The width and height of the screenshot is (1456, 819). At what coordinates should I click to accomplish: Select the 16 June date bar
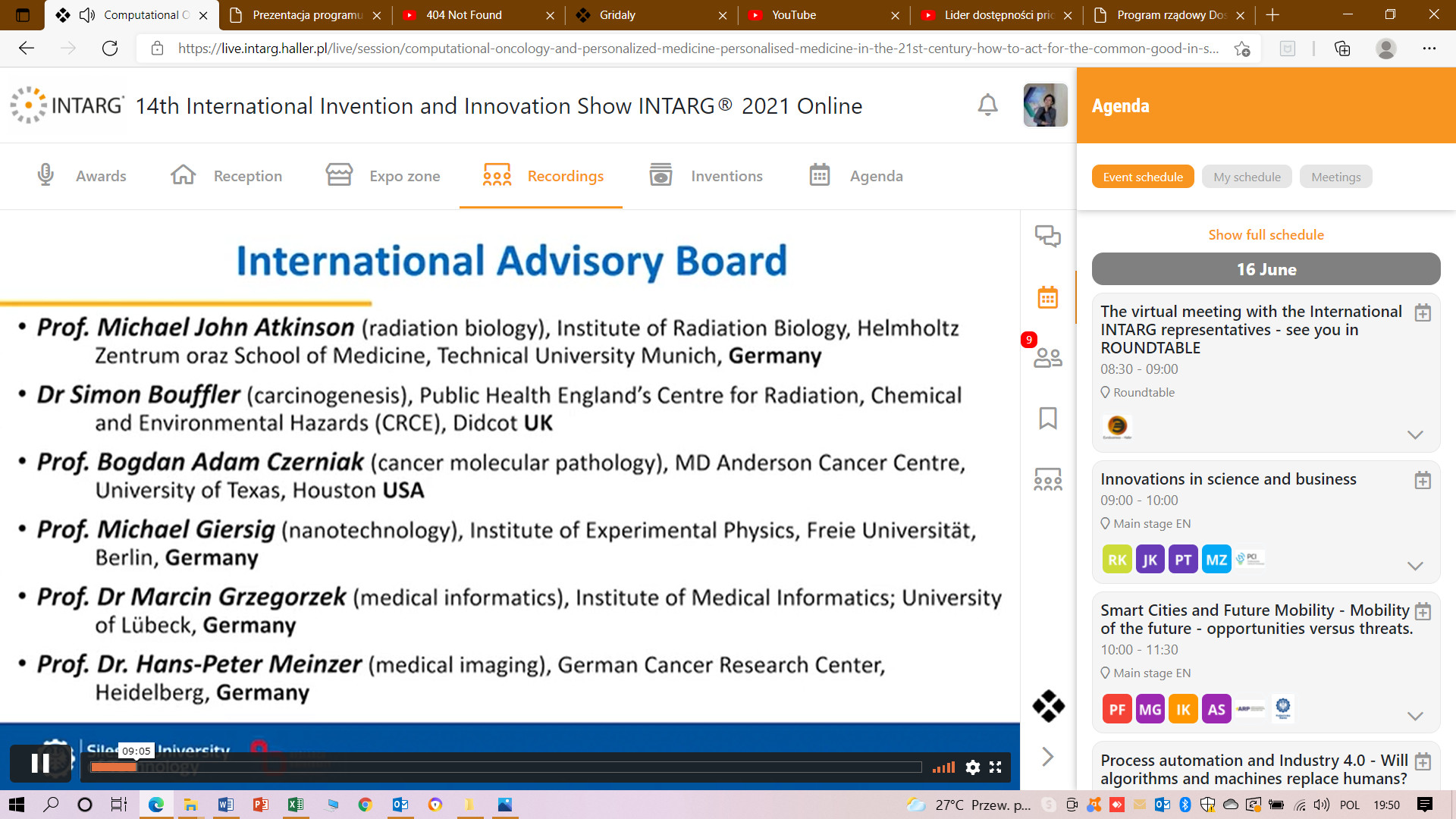(1266, 269)
